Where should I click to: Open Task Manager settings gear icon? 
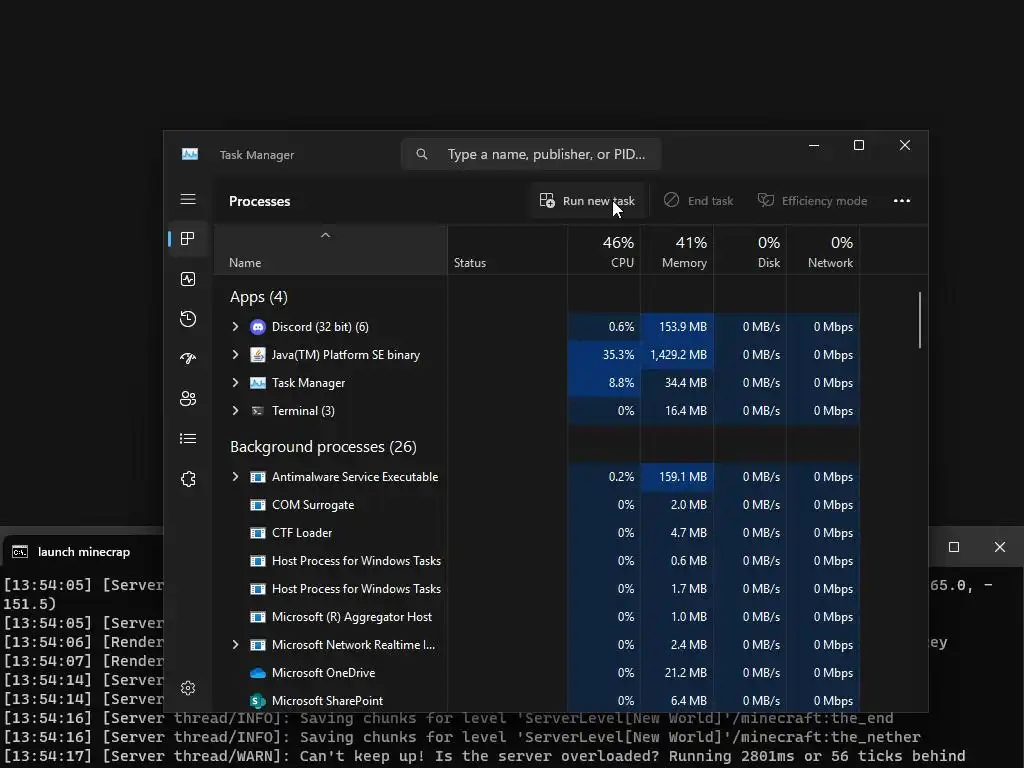[188, 688]
